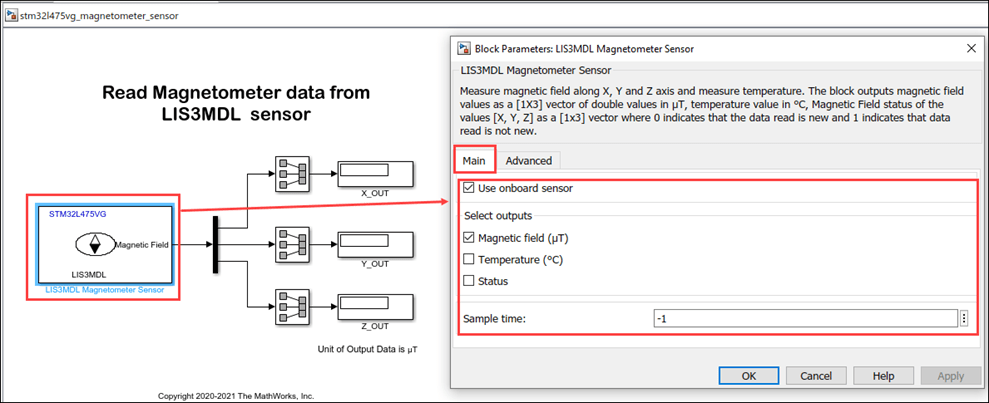Uncheck the Magnetic field (µT) output

(470, 238)
